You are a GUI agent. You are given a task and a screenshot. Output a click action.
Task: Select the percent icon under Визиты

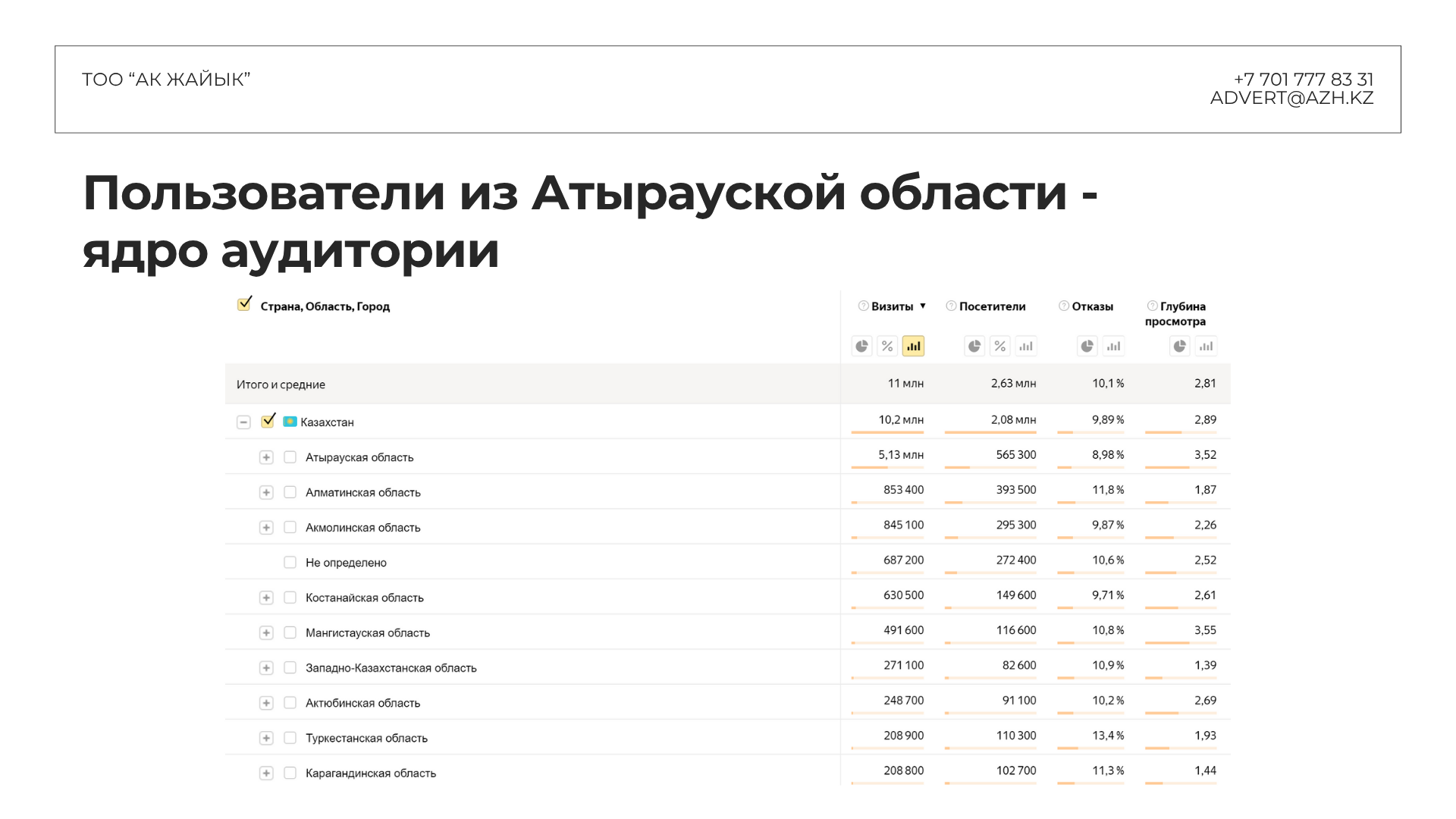point(887,347)
